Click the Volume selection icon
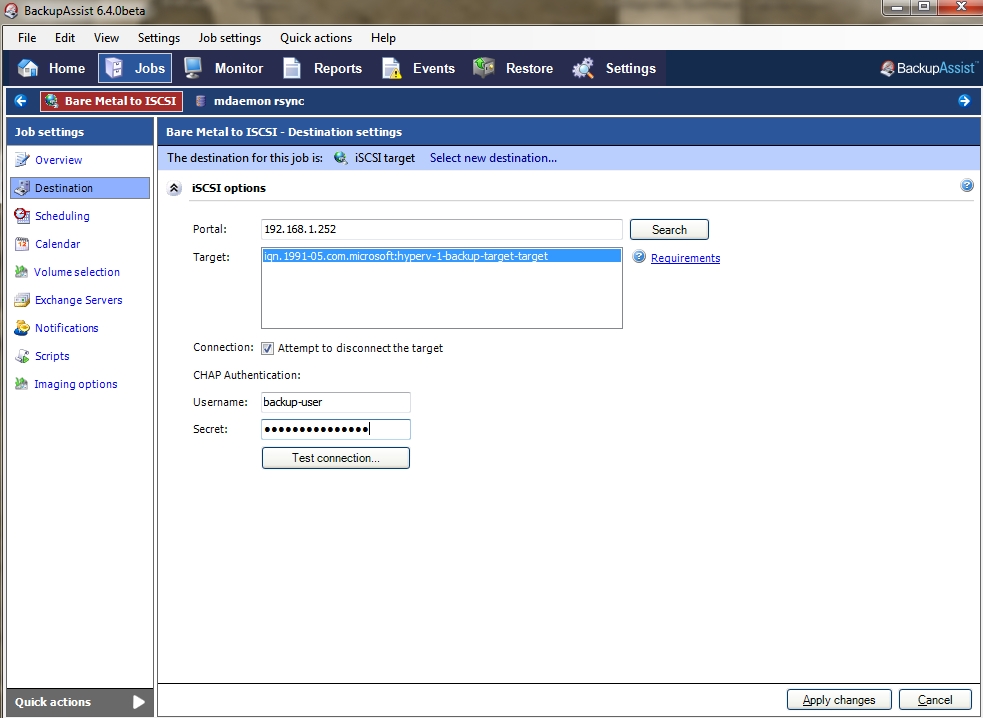The width and height of the screenshot is (983, 718). [x=21, y=272]
